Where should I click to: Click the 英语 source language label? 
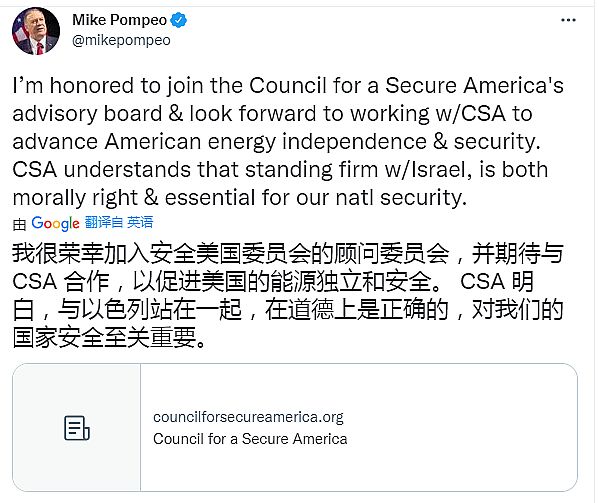pos(140,222)
